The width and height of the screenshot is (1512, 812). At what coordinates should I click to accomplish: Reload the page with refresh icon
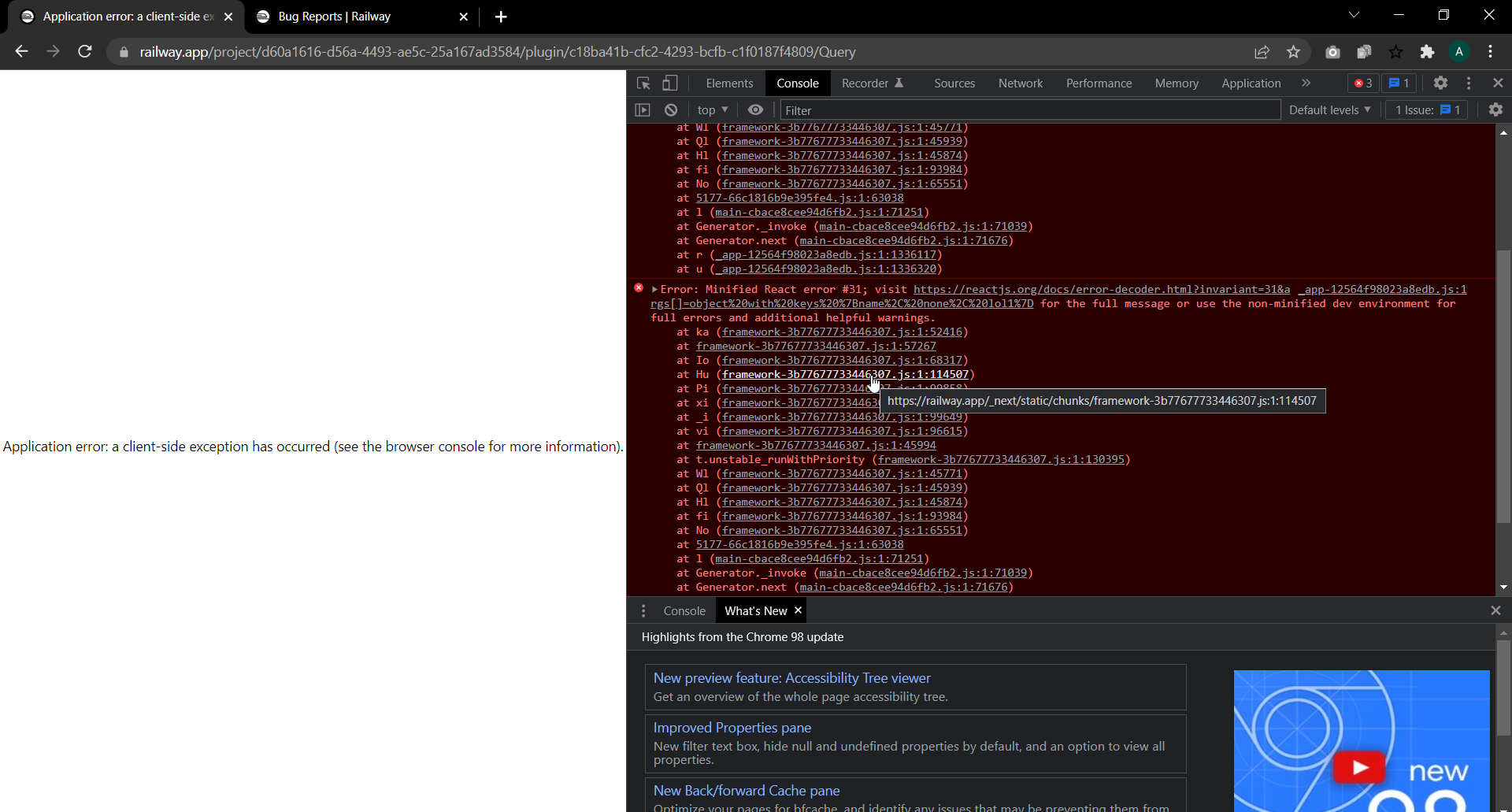85,52
